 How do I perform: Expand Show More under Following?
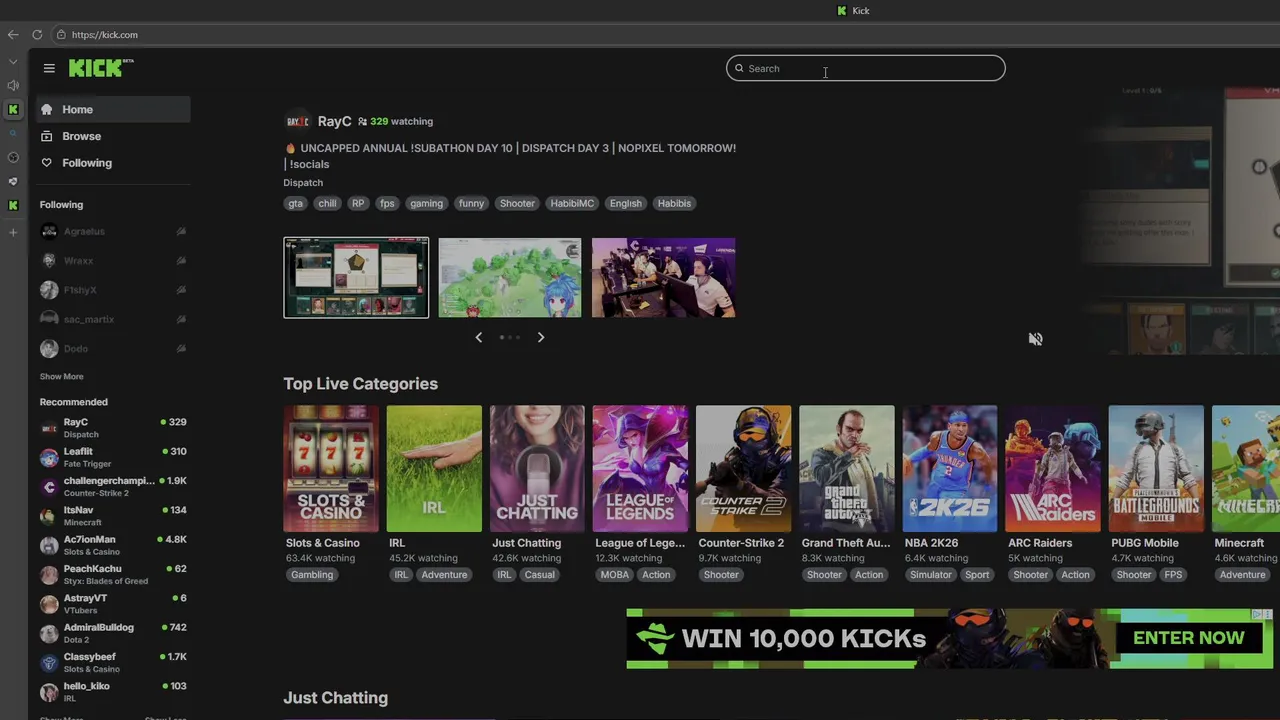[61, 377]
